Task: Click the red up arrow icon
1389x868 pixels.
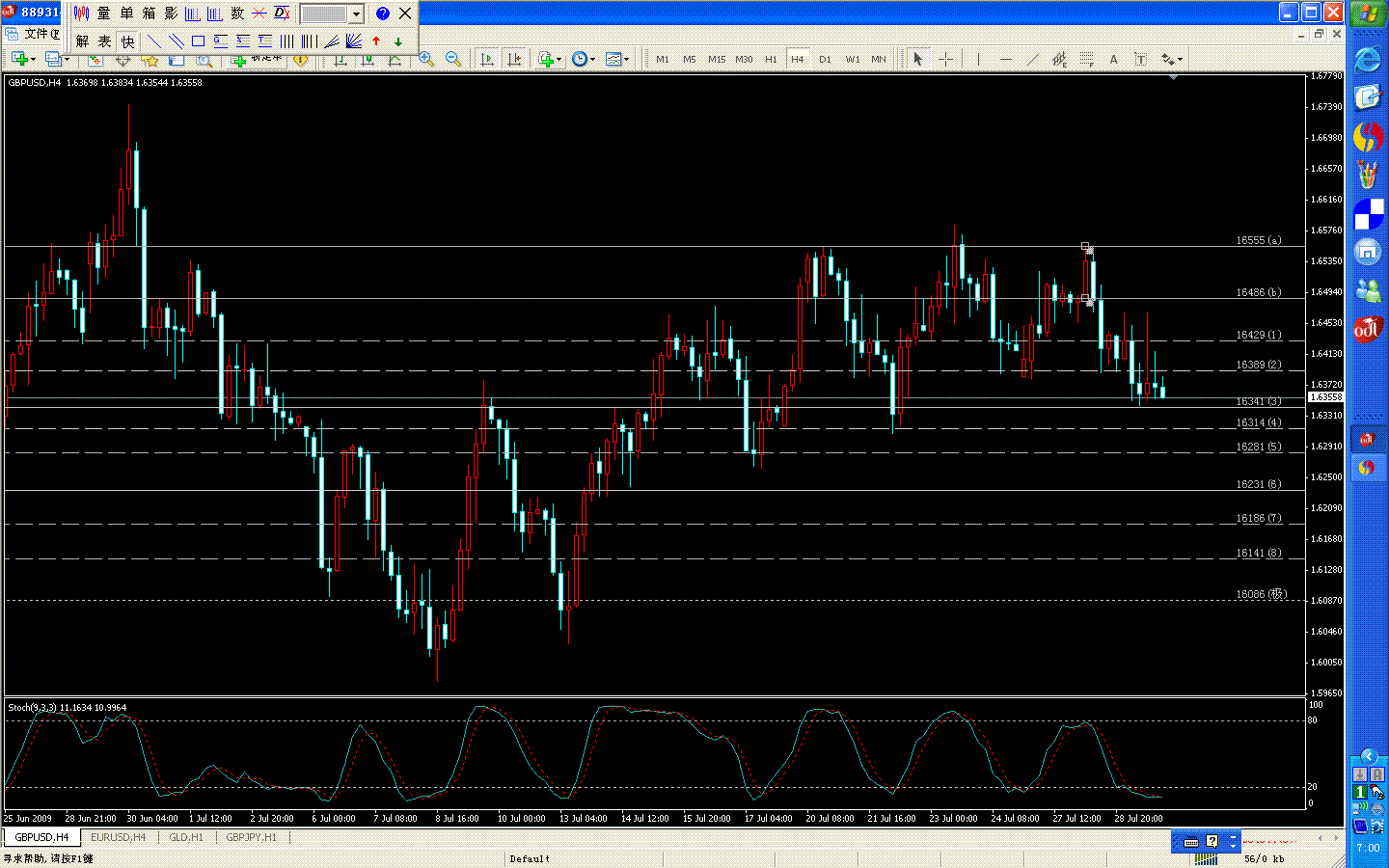Action: (376, 41)
